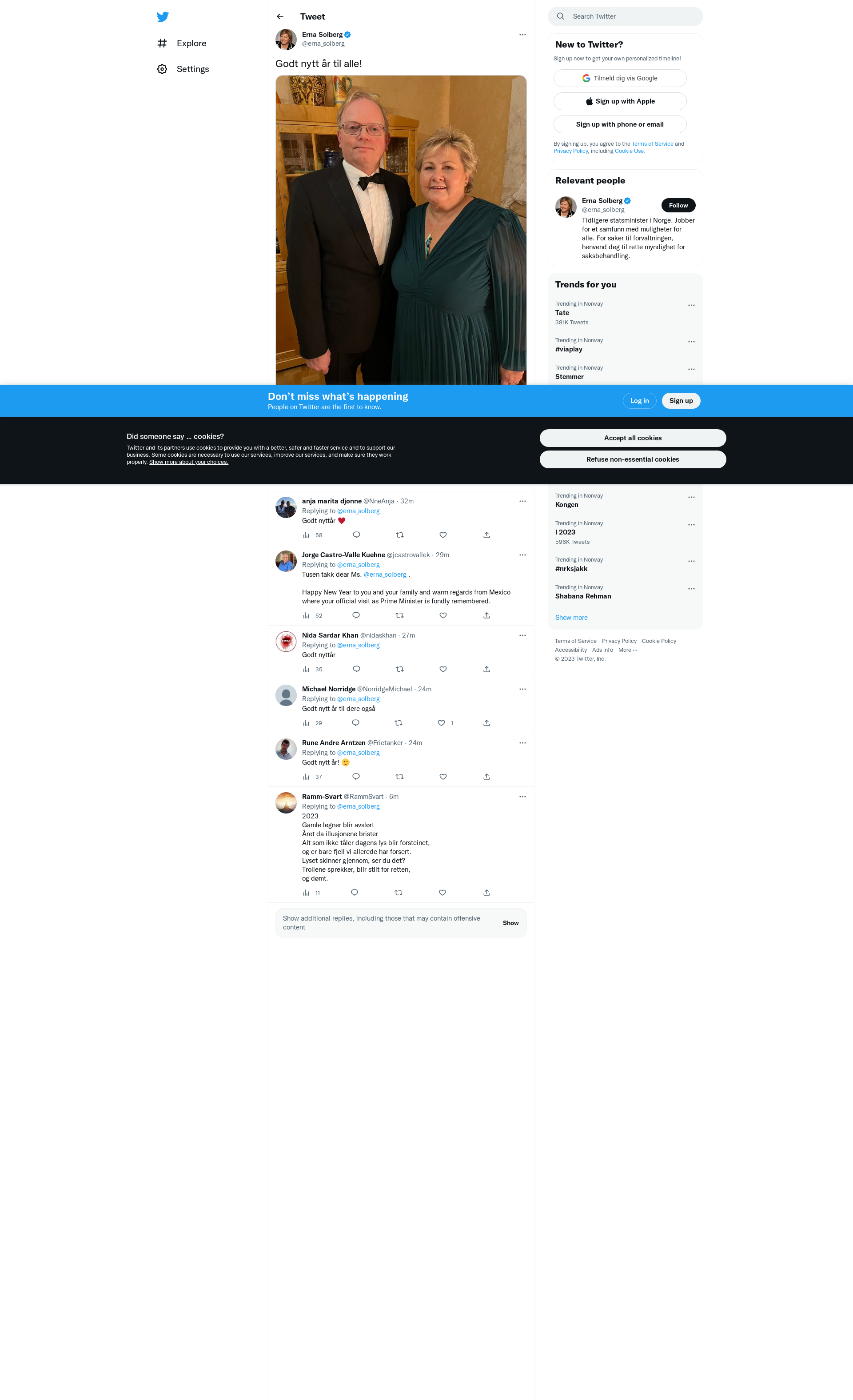Viewport: 853px width, 1400px height.
Task: Like Jorge Castro-Valle Kuehne's reply
Action: (x=442, y=615)
